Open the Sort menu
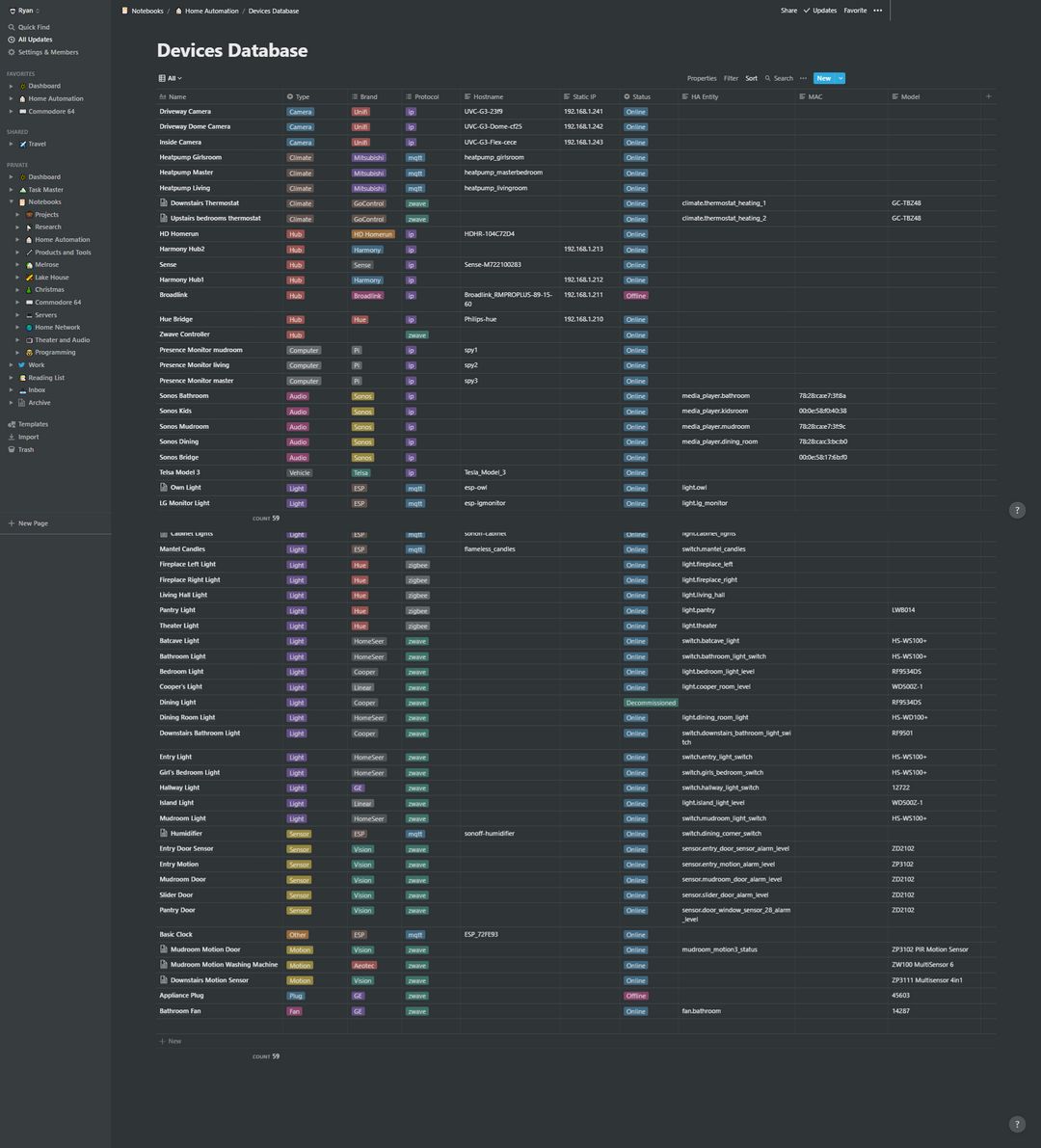This screenshot has height=1148, width=1041. pos(751,78)
